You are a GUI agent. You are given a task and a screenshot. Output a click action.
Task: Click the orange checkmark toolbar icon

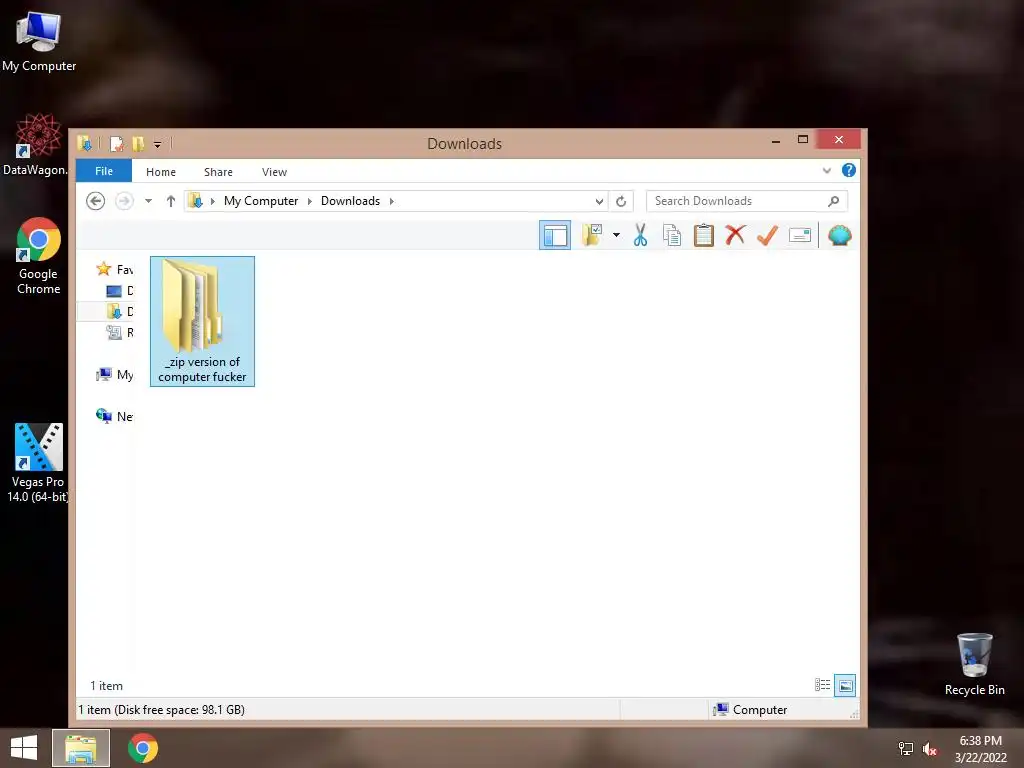point(767,235)
